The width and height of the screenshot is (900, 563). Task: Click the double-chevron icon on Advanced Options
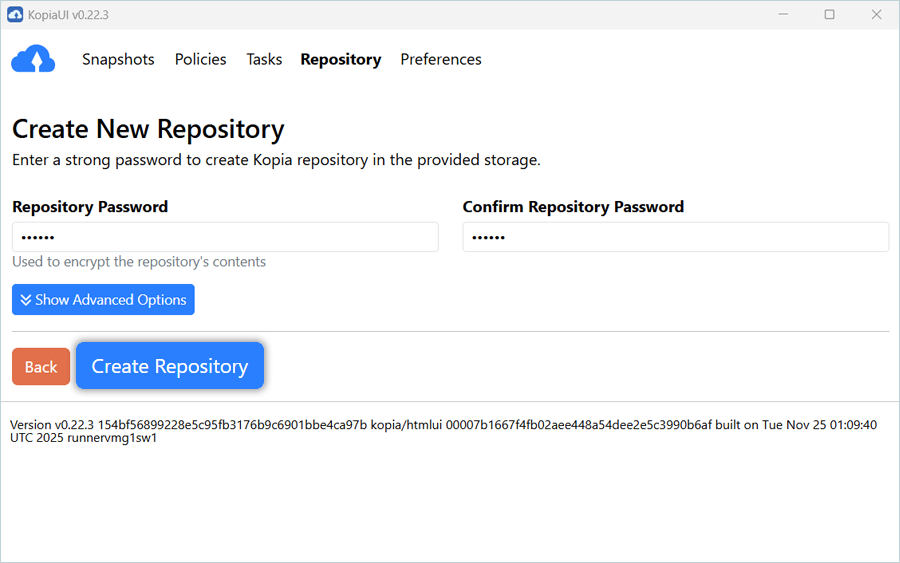click(26, 300)
